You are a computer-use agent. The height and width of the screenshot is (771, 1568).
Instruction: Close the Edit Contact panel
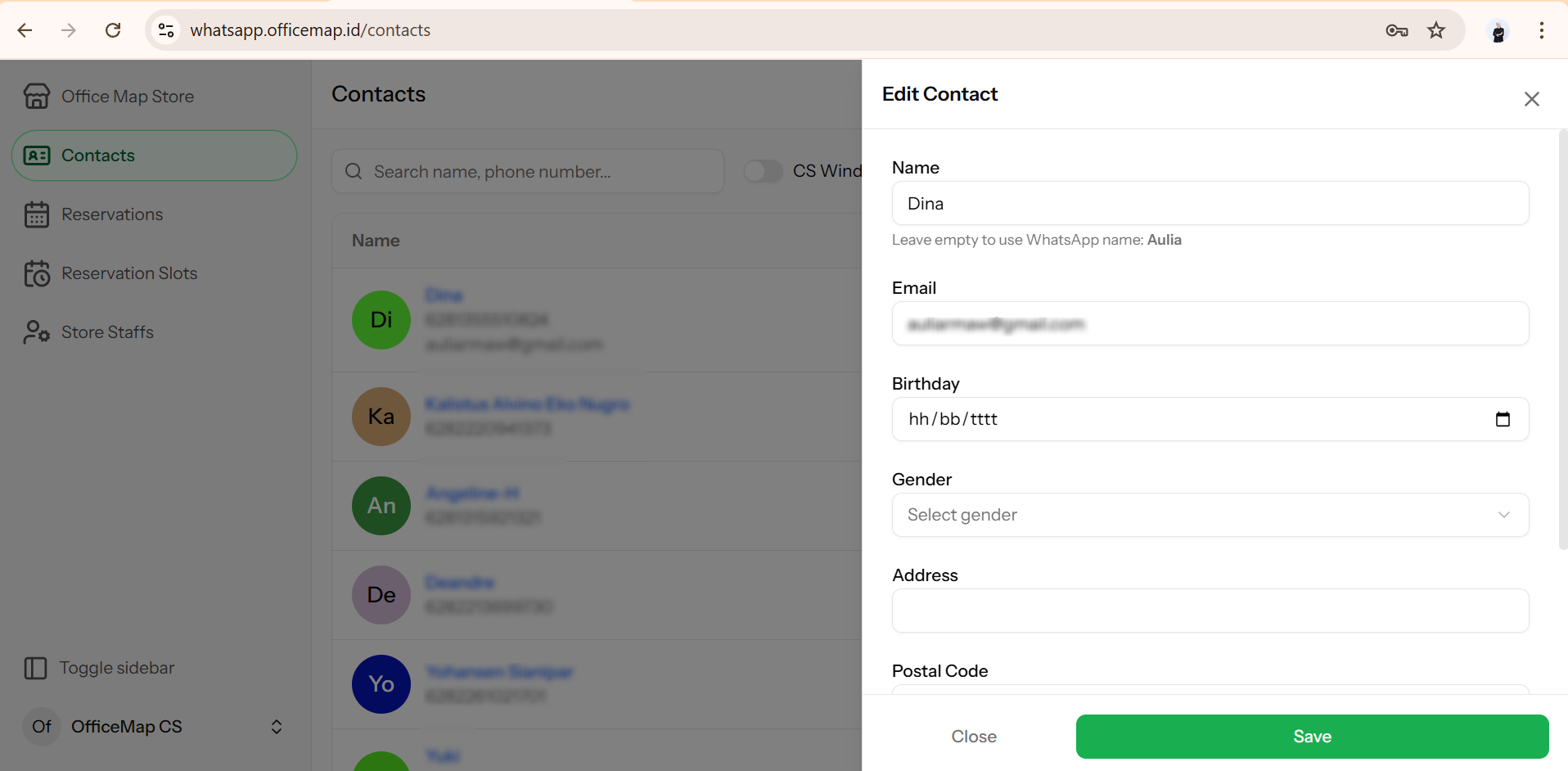(1532, 98)
